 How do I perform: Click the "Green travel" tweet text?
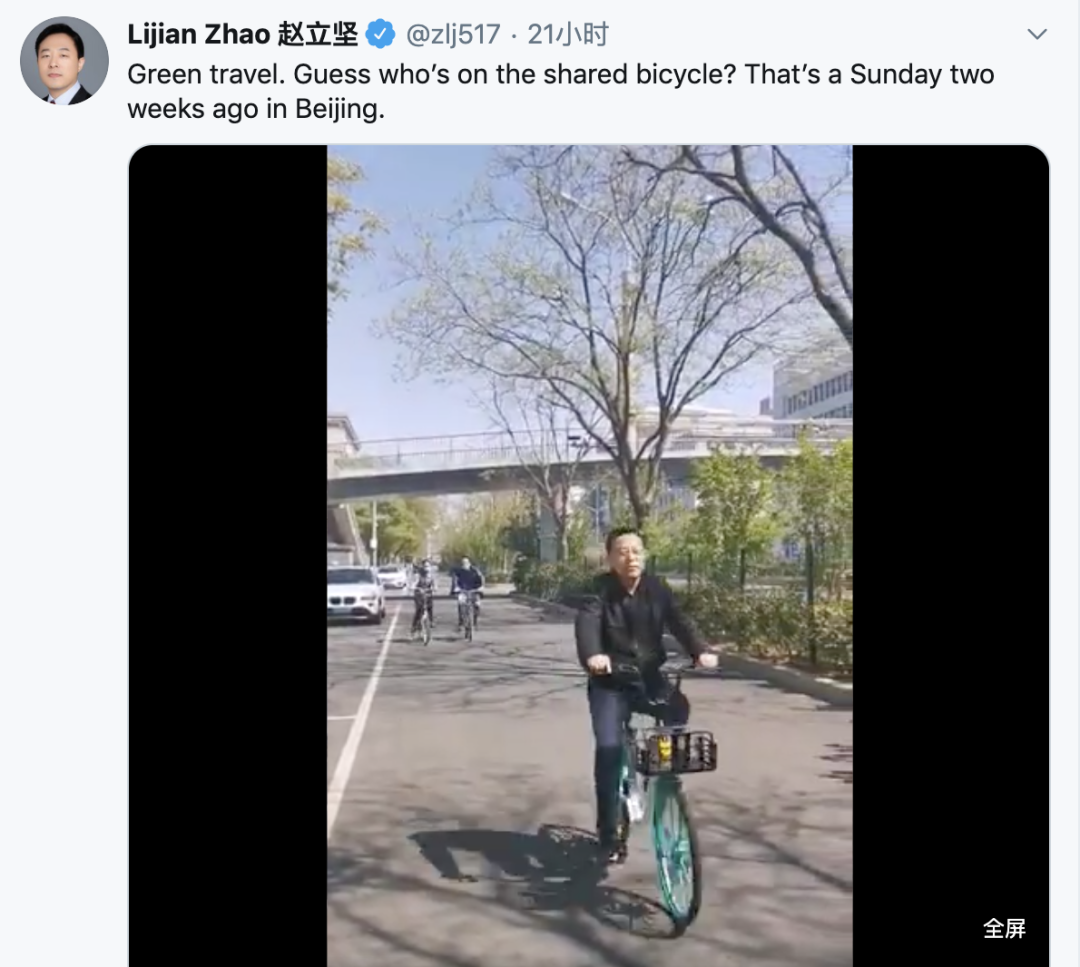[560, 91]
